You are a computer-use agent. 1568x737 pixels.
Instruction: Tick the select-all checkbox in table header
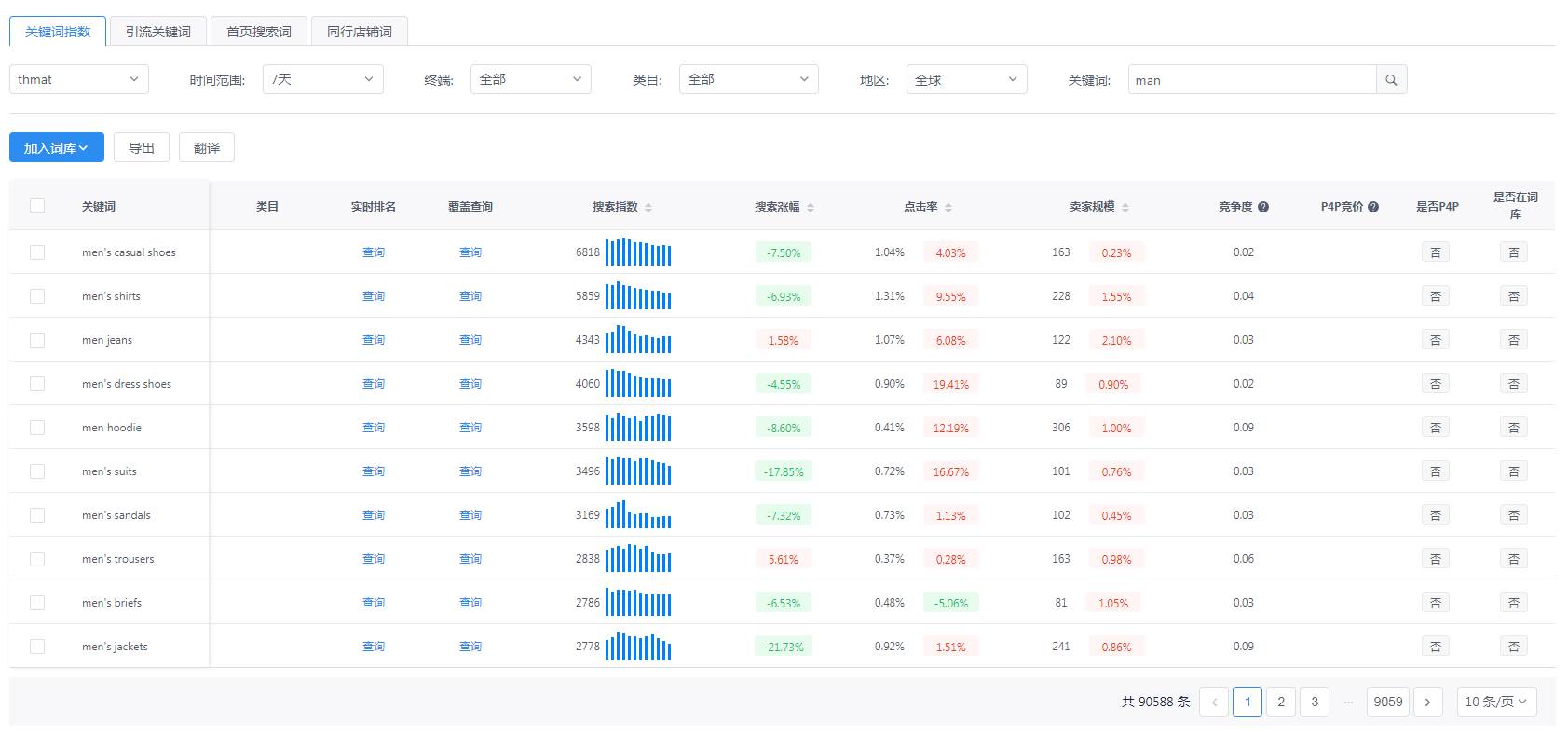[37, 206]
